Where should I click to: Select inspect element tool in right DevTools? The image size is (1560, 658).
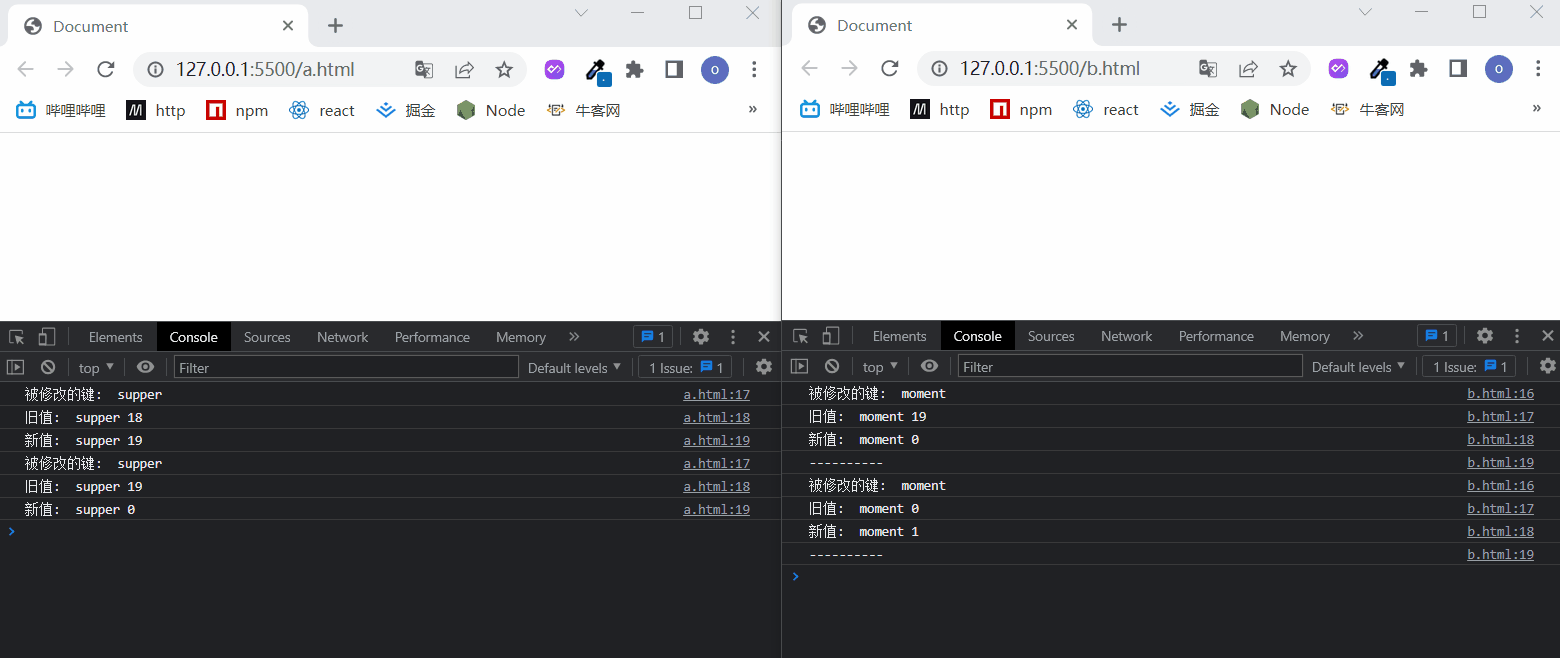800,336
